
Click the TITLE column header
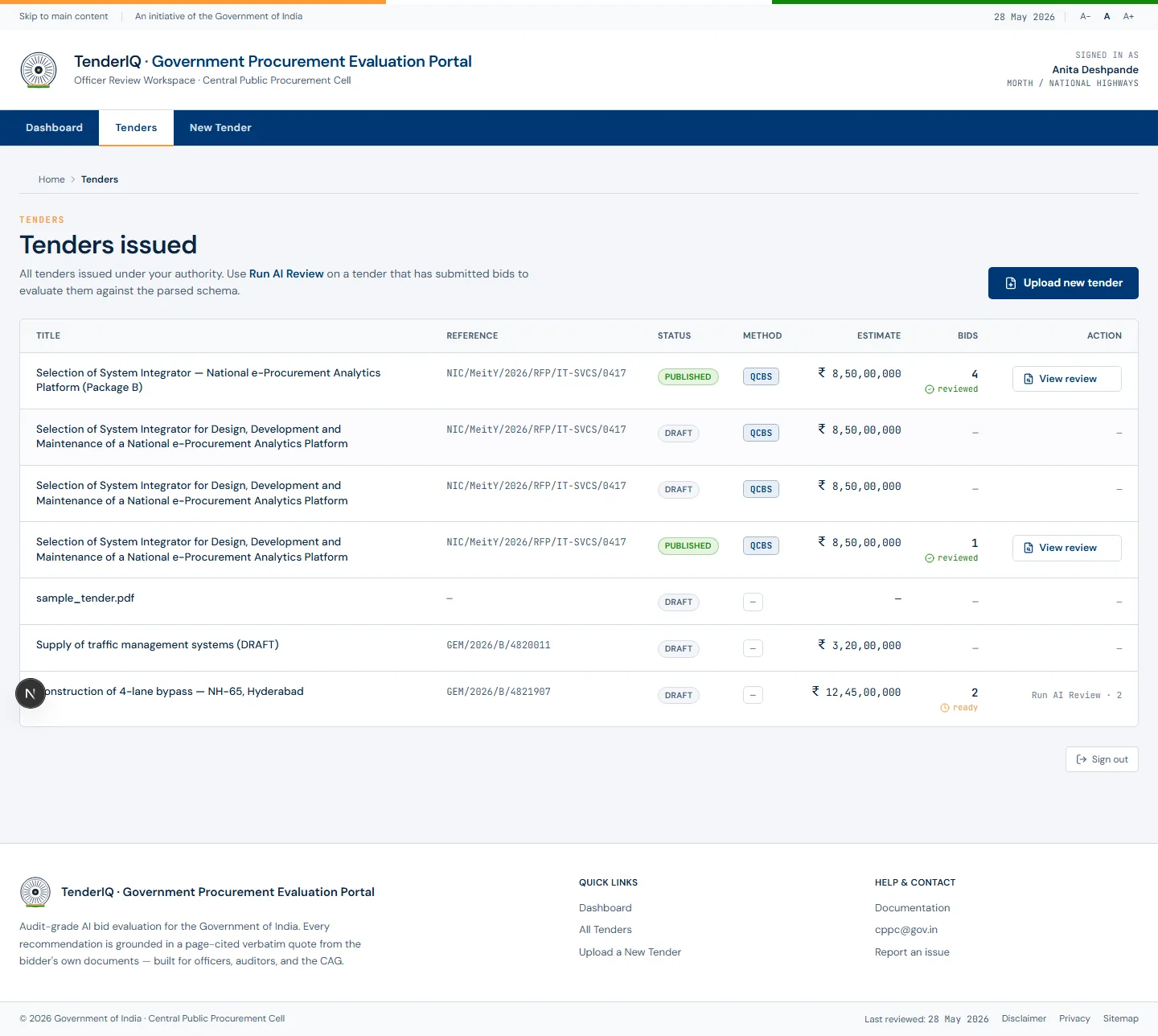point(48,335)
